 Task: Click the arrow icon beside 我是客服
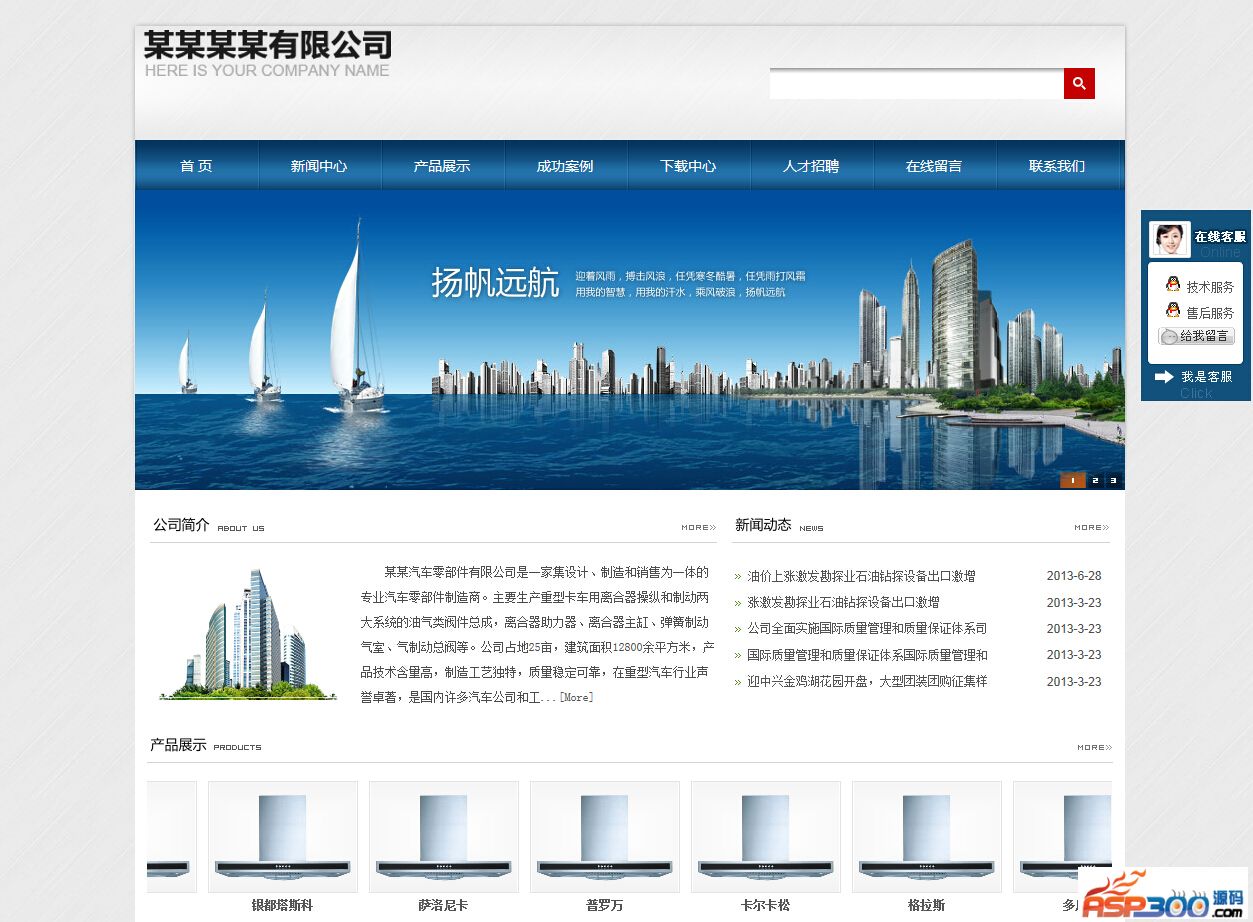1164,377
